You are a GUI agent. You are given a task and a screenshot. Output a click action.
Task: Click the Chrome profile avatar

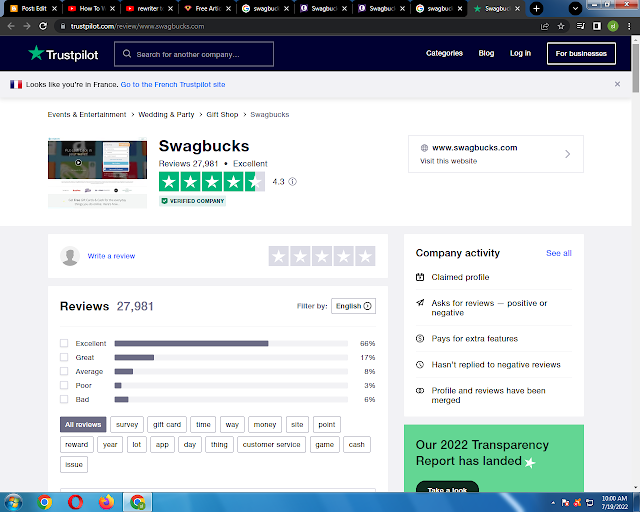613,26
